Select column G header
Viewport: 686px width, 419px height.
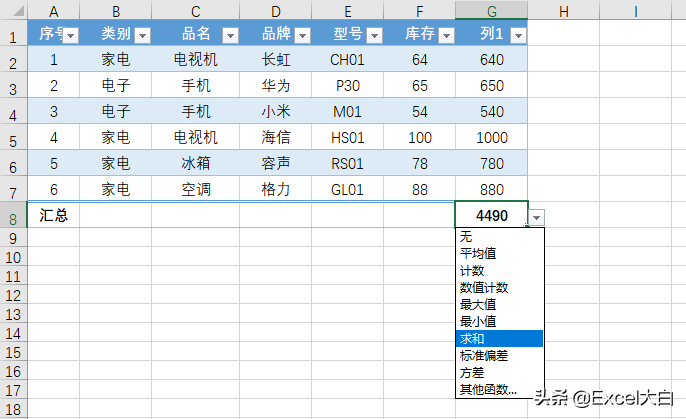[491, 10]
